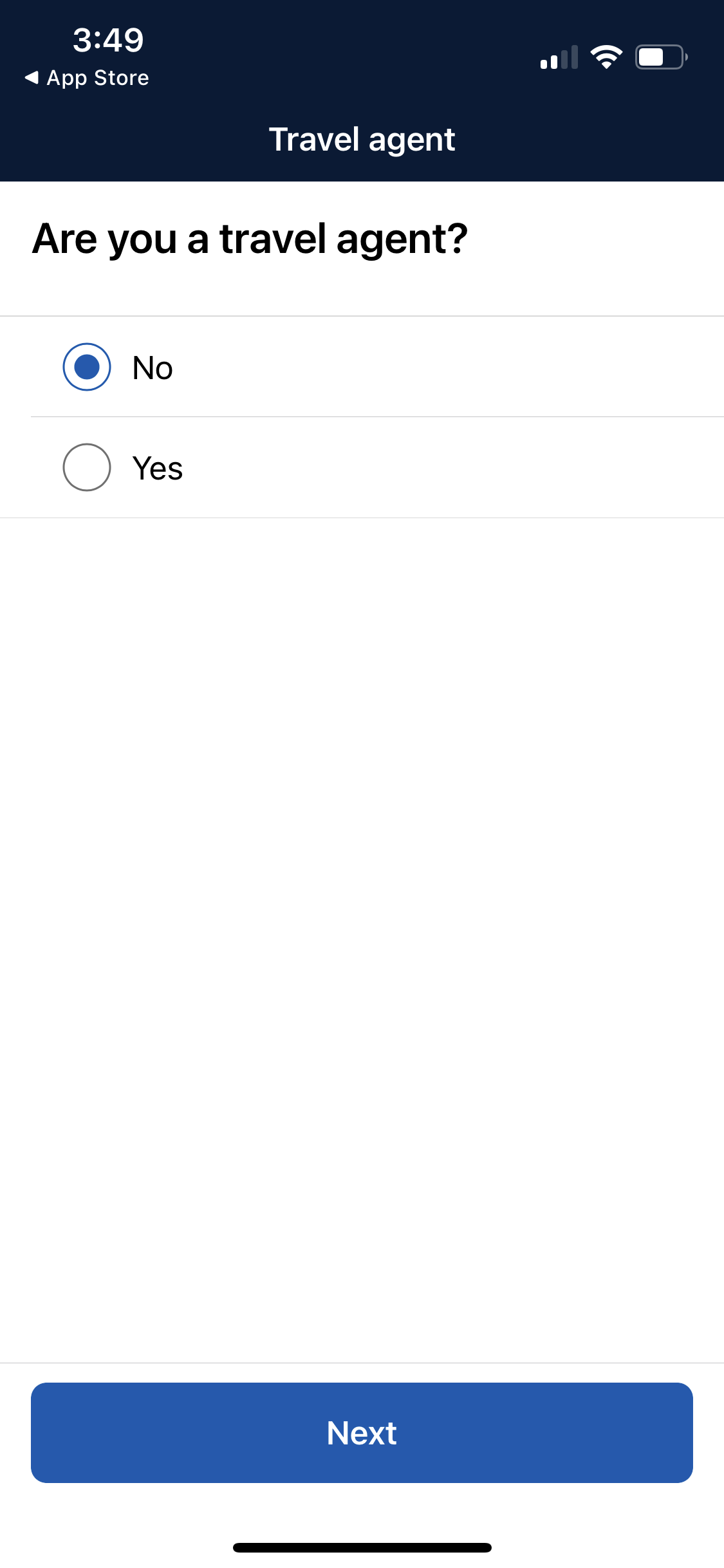Tap the home indicator bar
The width and height of the screenshot is (724, 1568).
pyautogui.click(x=362, y=1547)
